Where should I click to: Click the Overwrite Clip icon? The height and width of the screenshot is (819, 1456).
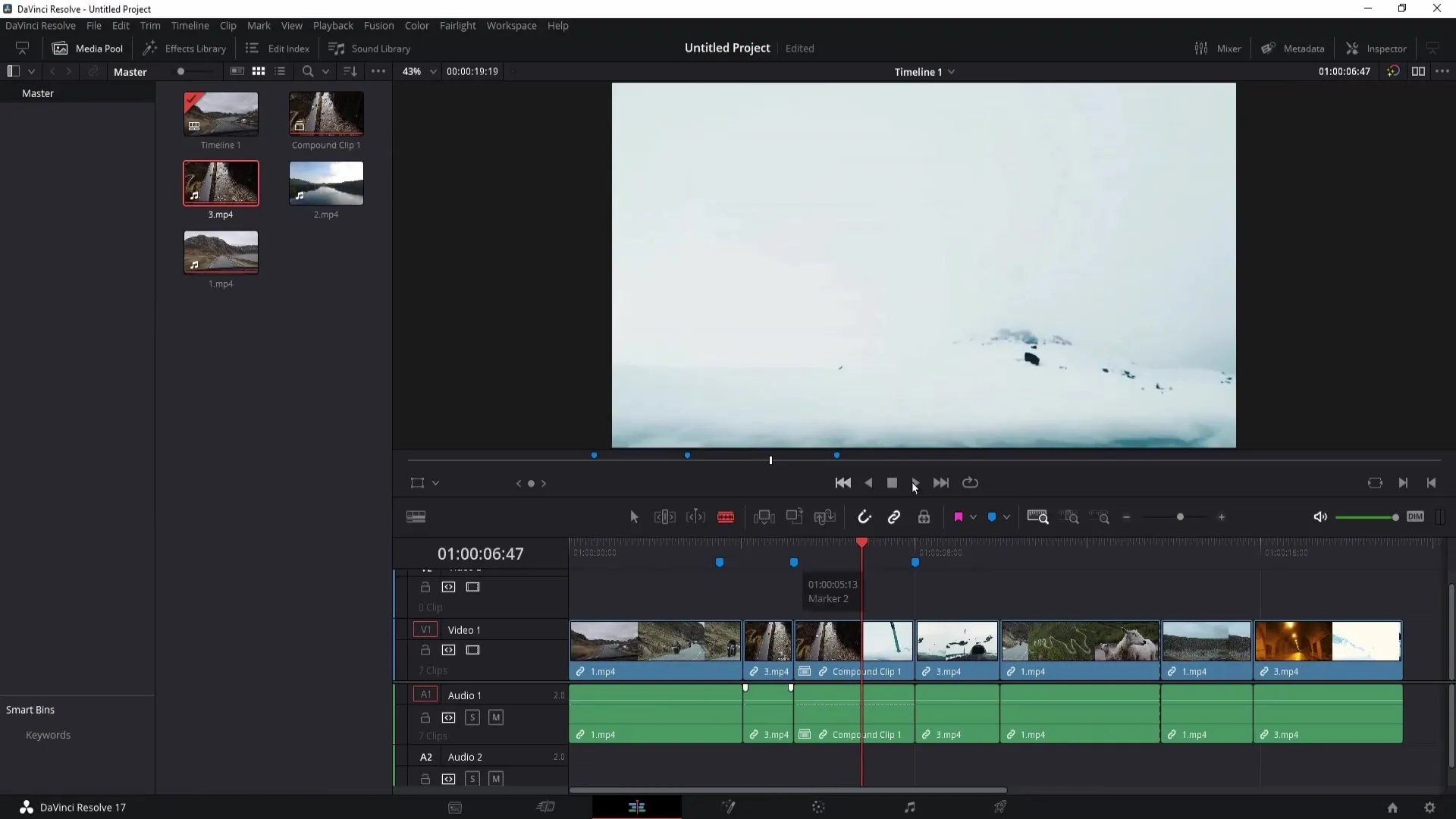[794, 517]
